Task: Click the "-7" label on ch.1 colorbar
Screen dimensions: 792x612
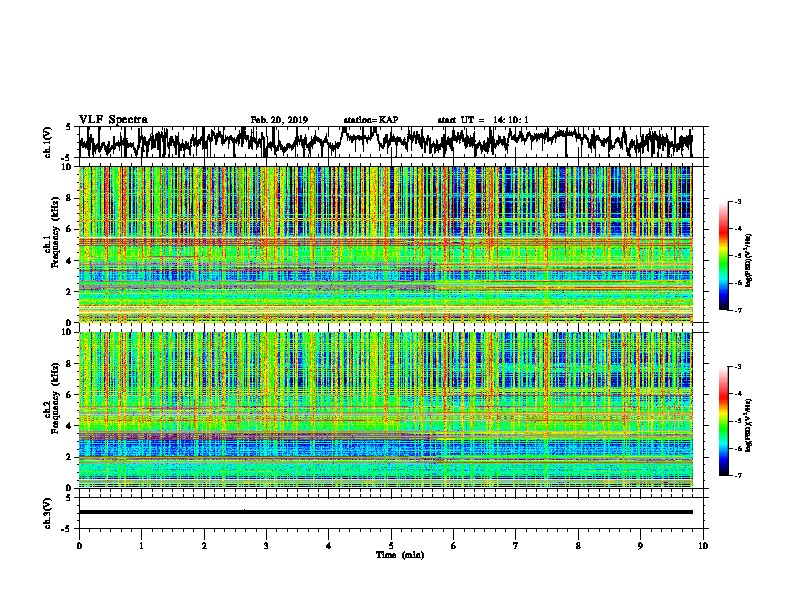Action: 737,311
